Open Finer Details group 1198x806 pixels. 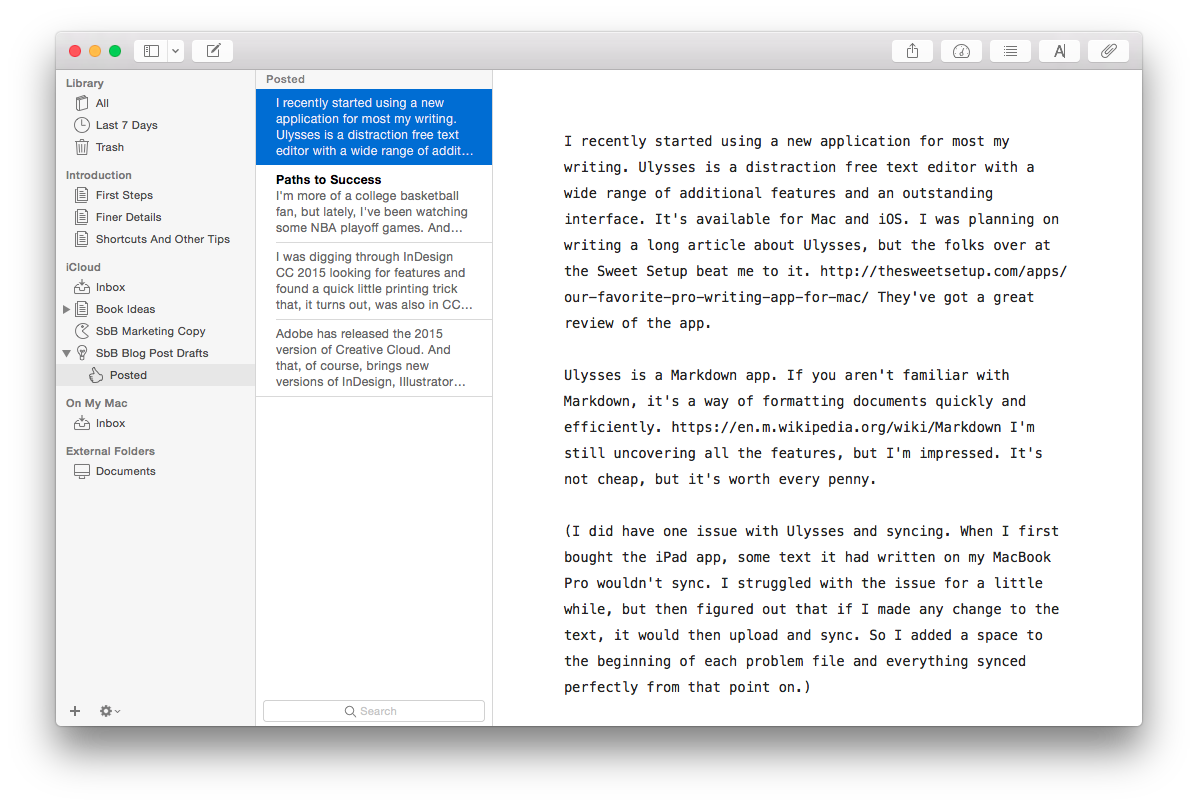pyautogui.click(x=156, y=218)
